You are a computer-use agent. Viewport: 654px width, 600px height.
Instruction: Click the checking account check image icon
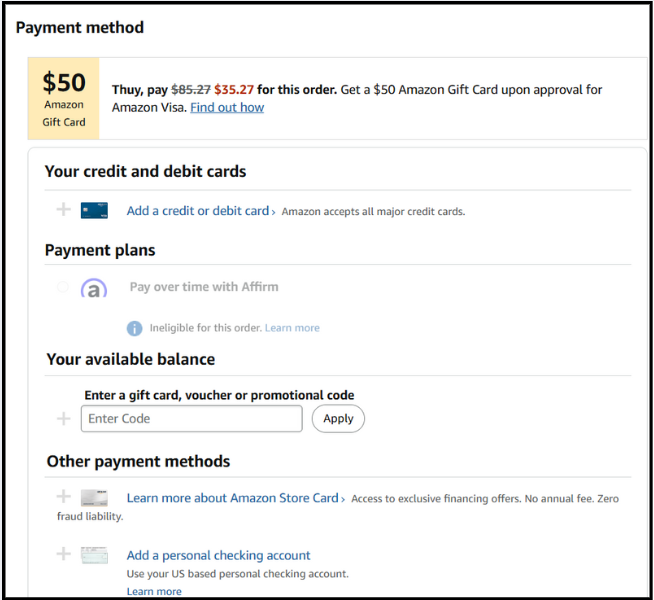click(x=94, y=555)
